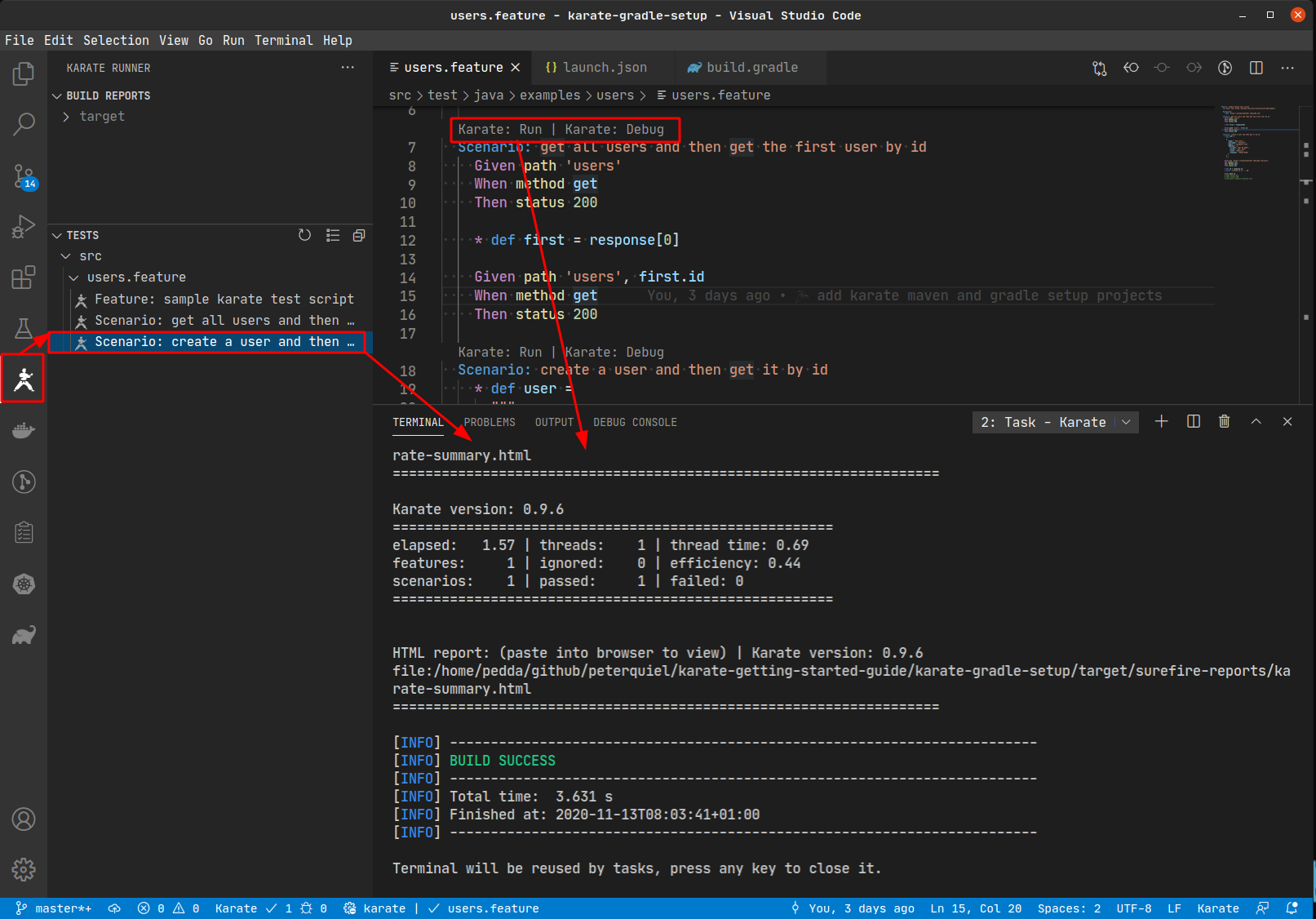Open the terminal selector '2: Task - Karate'
The image size is (1316, 919).
point(1054,422)
